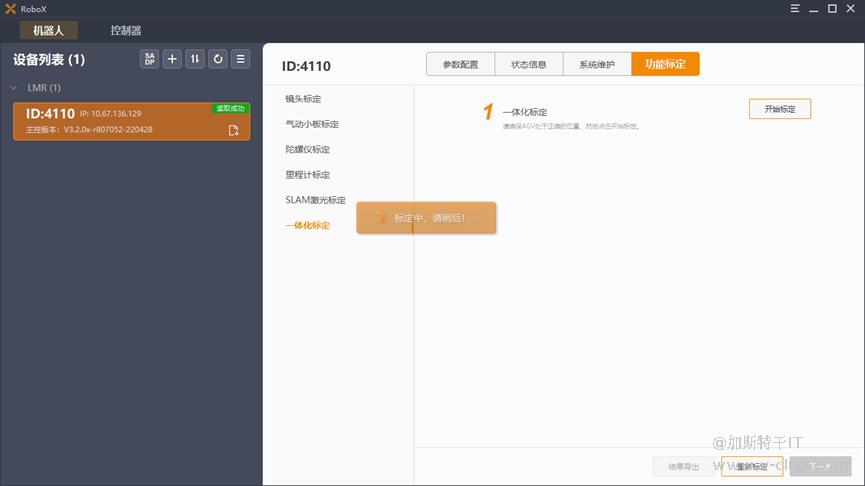Screen dimensions: 865x486
Task: Refresh the device list
Action: [x=218, y=59]
